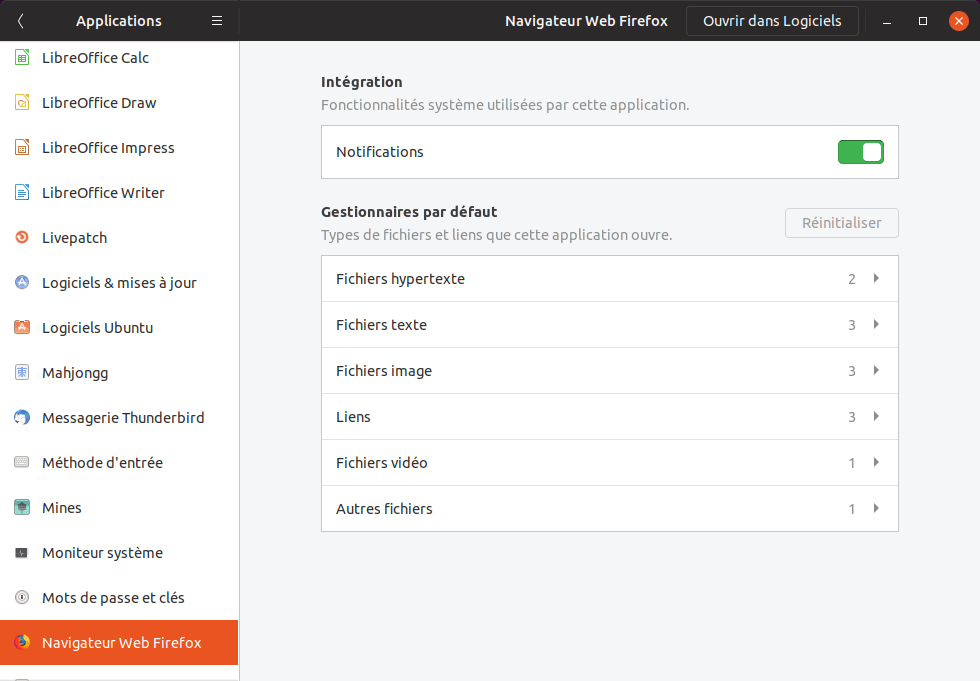Expand the Liens row arrow
The image size is (980, 681).
876,417
